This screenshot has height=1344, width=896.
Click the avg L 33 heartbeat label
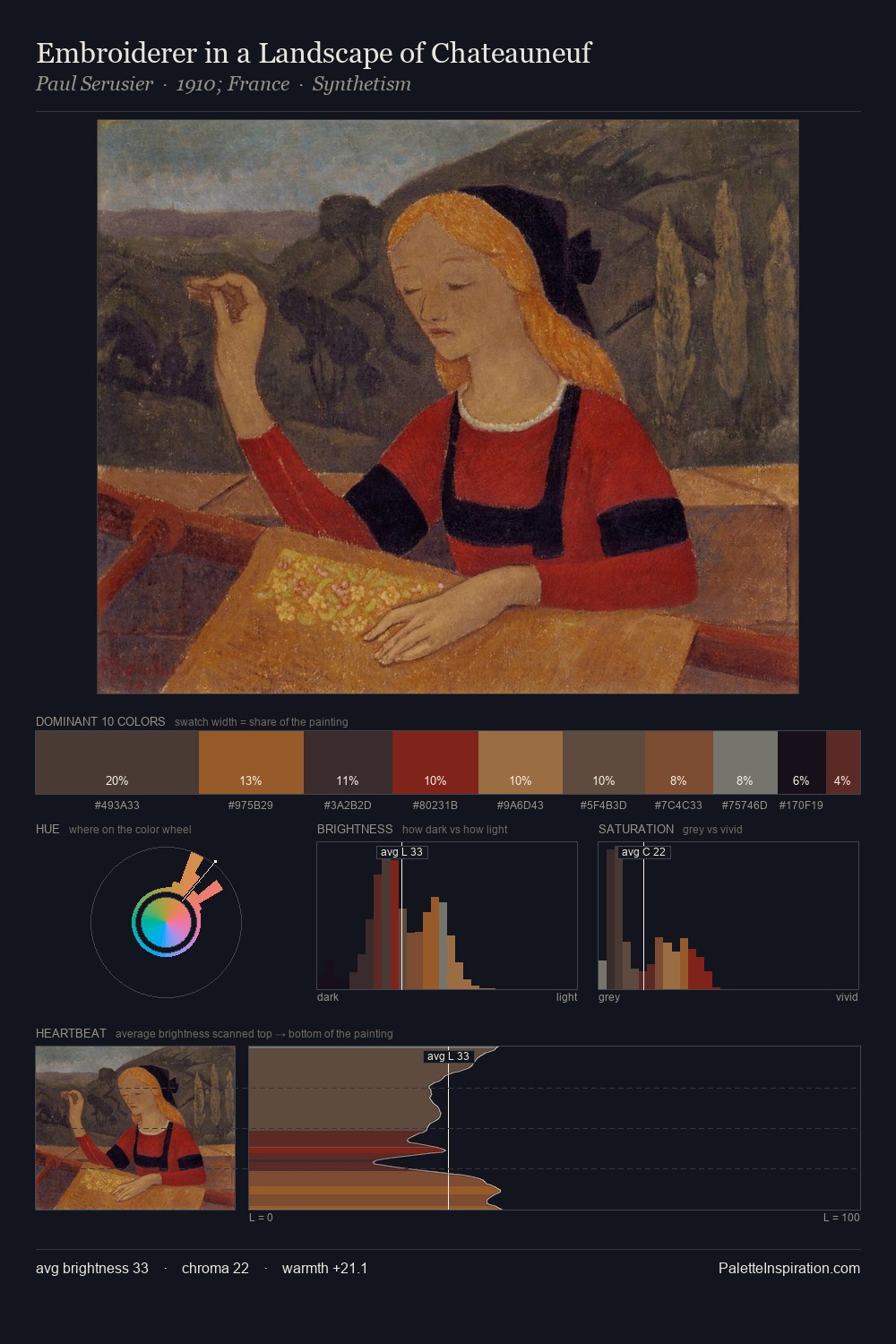(x=448, y=1056)
